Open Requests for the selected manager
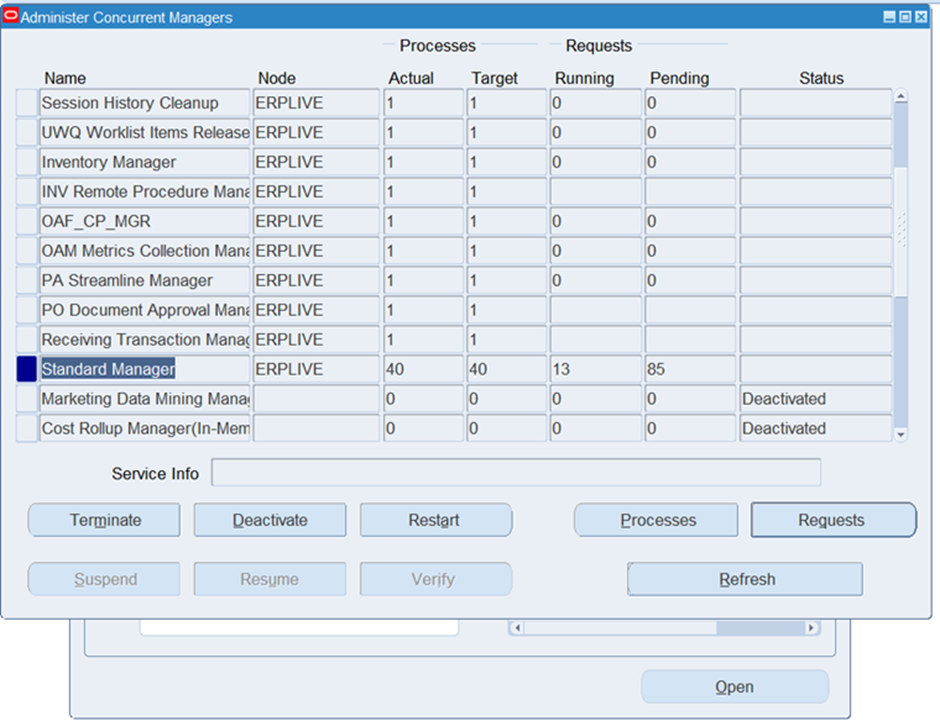The image size is (940, 721). [832, 520]
